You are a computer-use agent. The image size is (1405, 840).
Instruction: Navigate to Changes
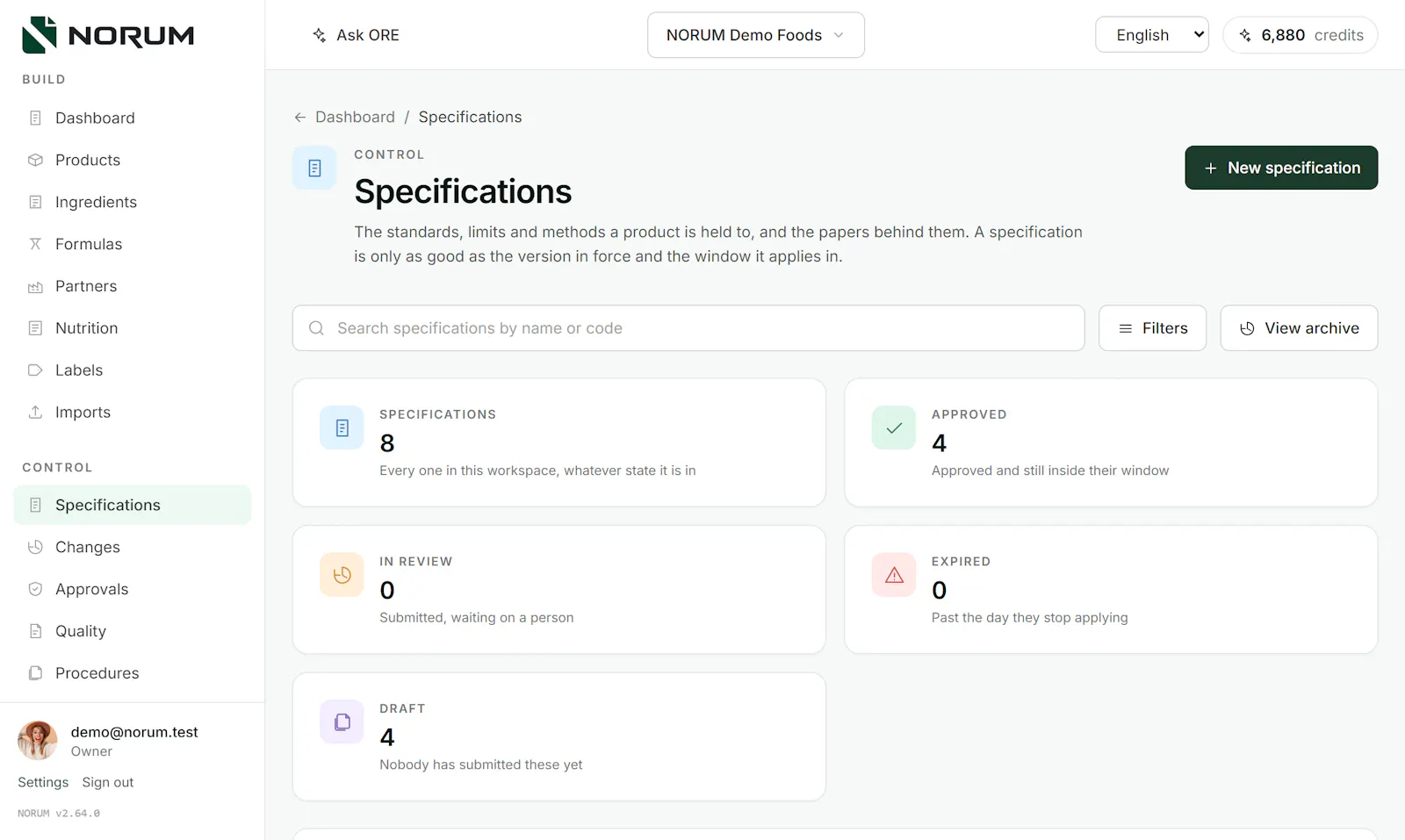point(133,547)
